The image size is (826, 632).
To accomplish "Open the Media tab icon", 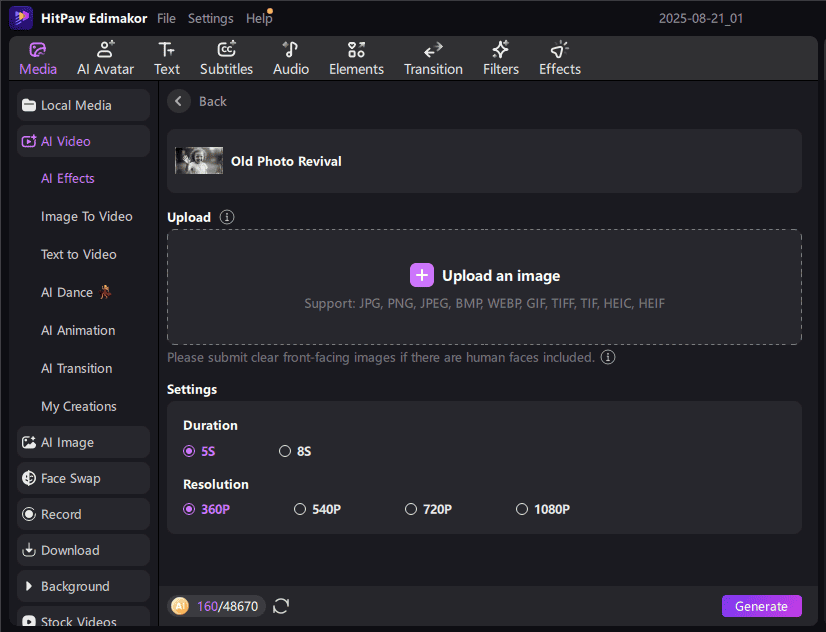I will coord(38,50).
